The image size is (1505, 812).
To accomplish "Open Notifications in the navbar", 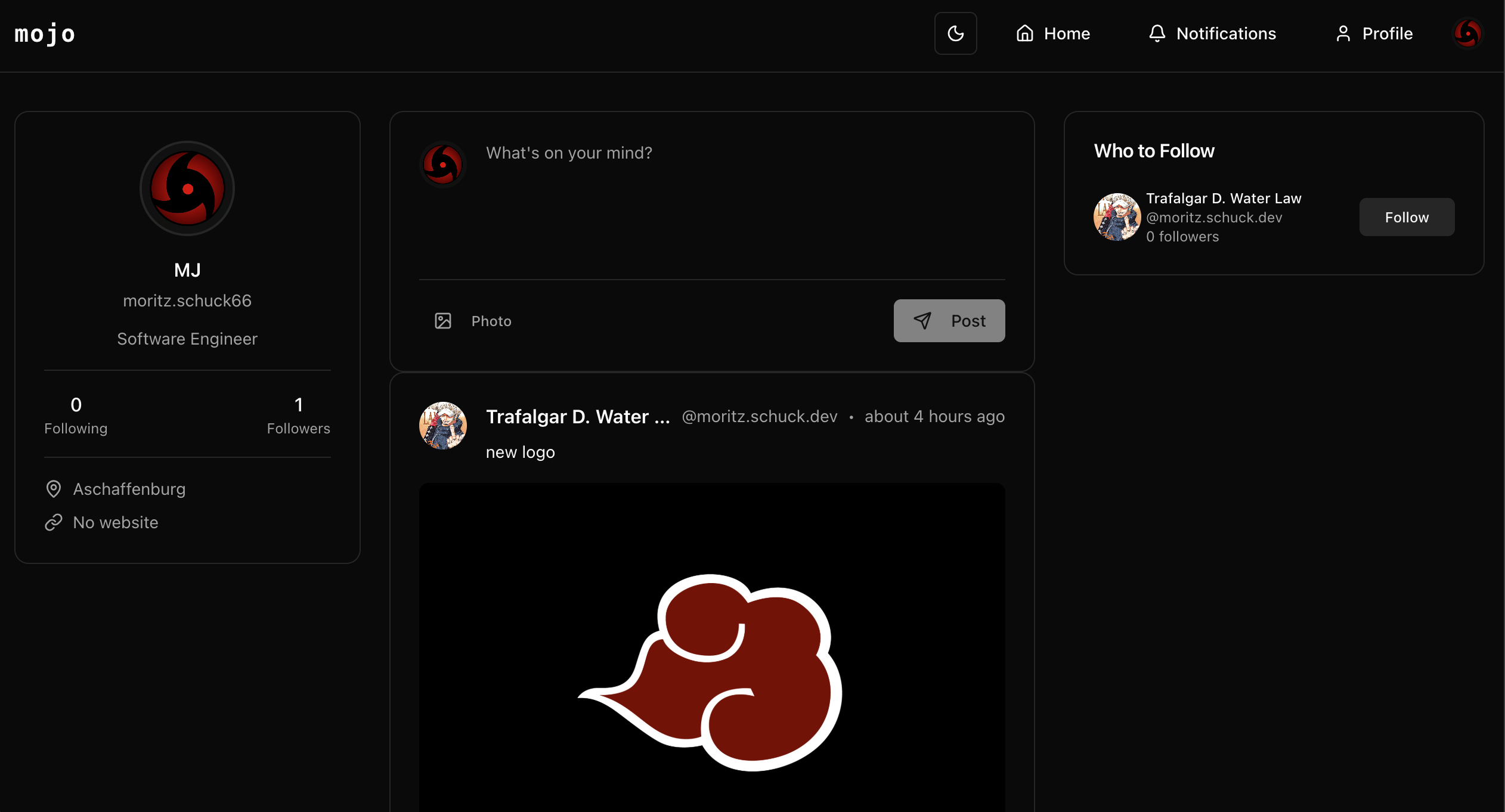I will click(1212, 33).
